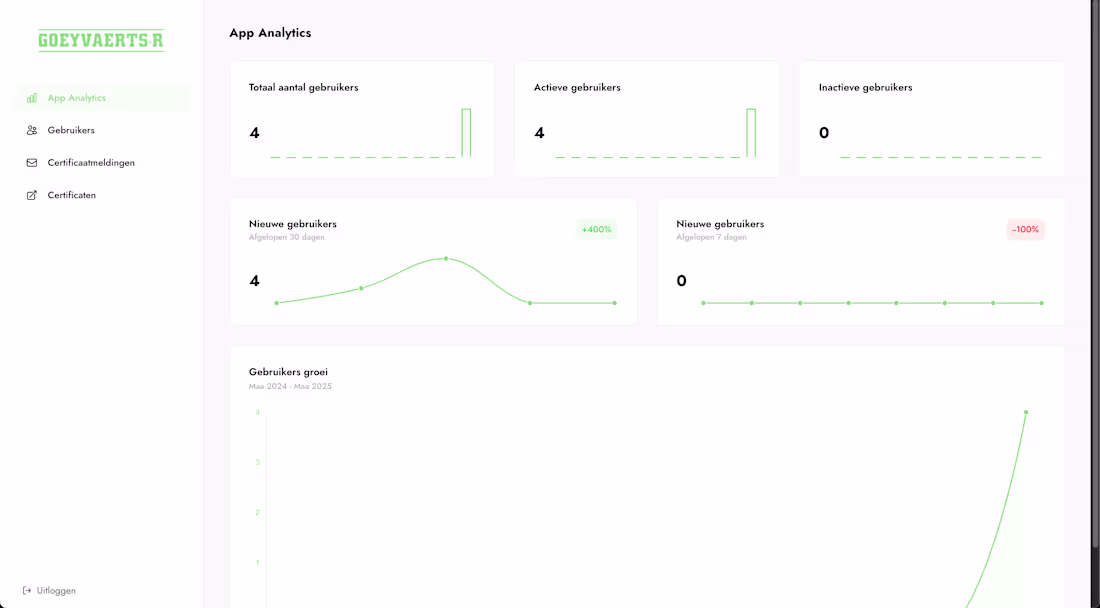Click the peak data point on Nieuwe gebruikers chart
1100x608 pixels.
click(x=445, y=258)
